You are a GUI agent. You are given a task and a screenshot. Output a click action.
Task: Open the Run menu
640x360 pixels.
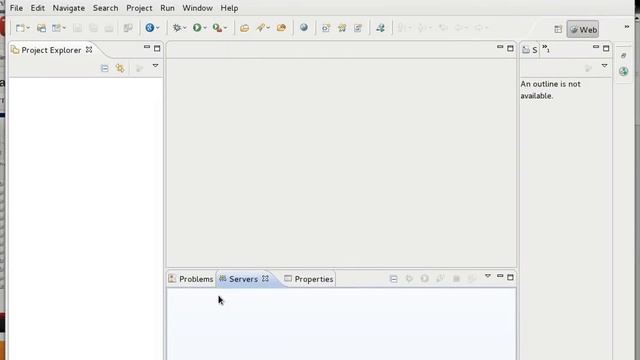tap(167, 8)
